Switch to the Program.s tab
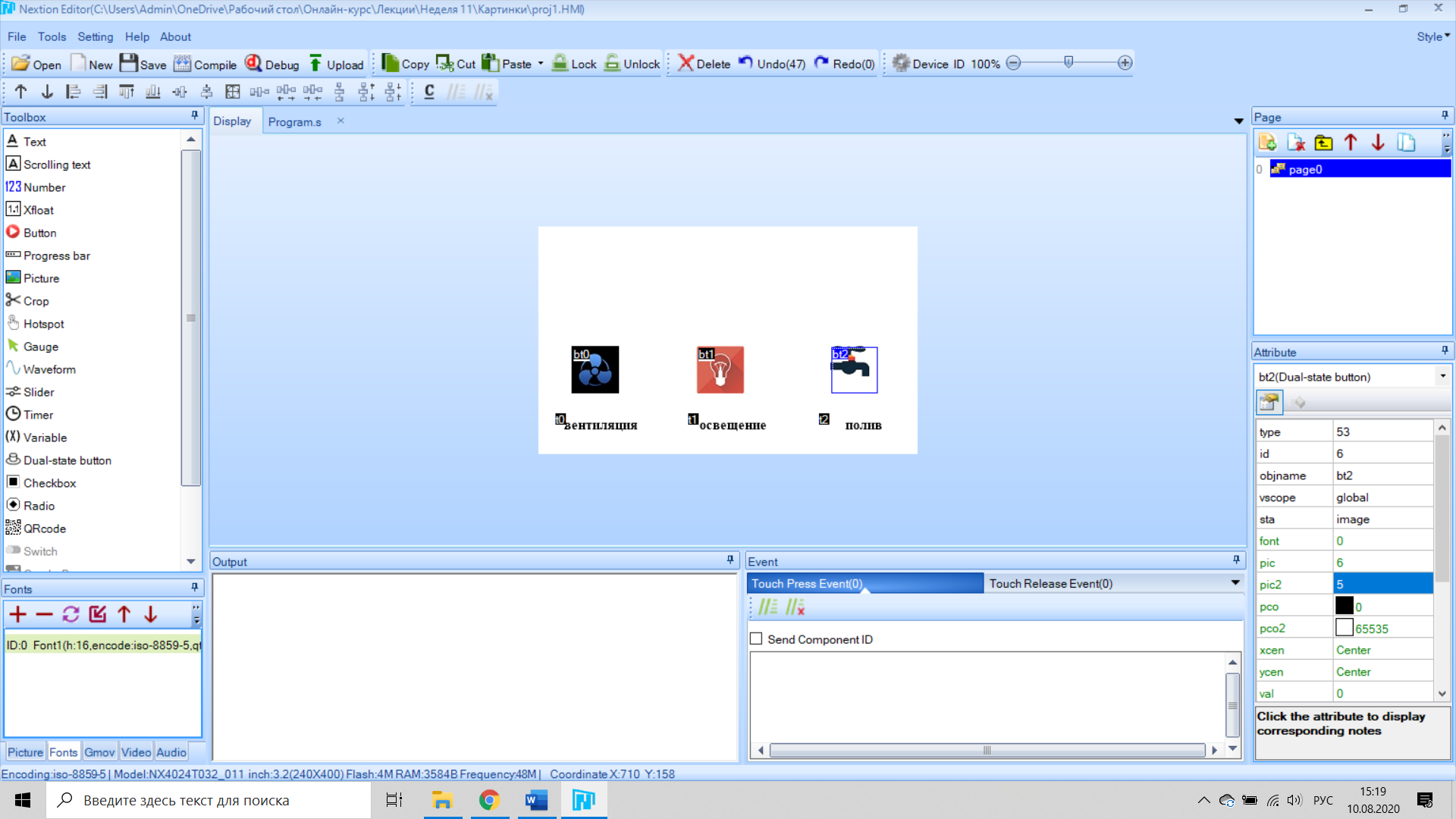This screenshot has width=1456, height=819. (x=294, y=122)
